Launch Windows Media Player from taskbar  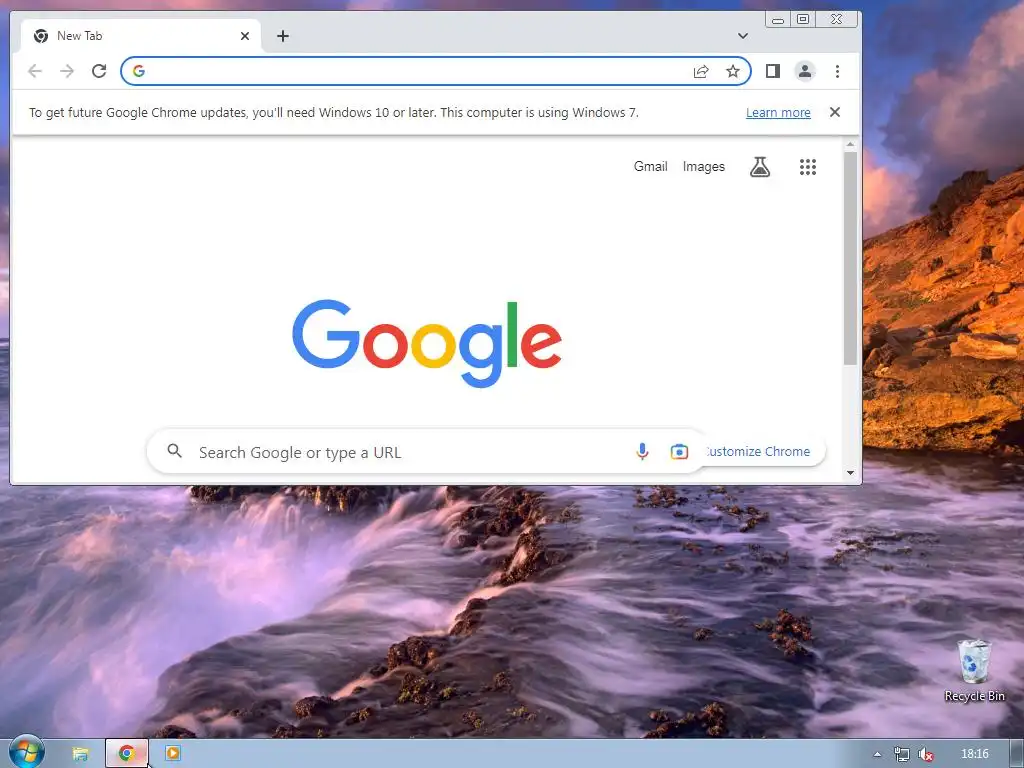(x=172, y=754)
